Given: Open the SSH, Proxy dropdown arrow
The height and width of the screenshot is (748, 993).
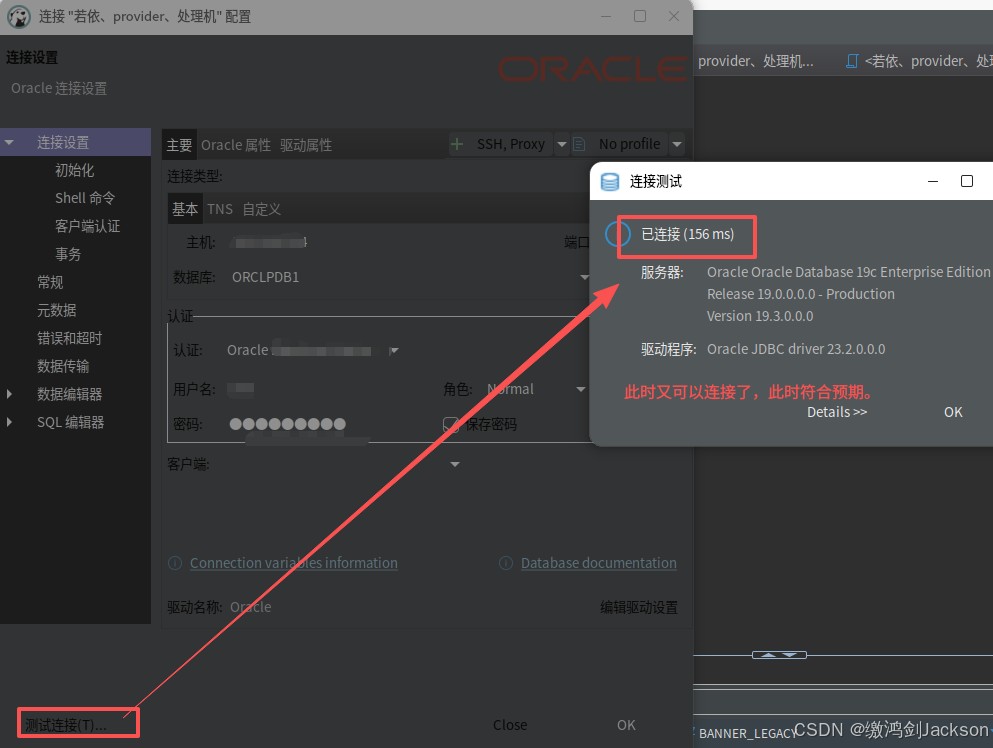Looking at the screenshot, I should [x=562, y=144].
